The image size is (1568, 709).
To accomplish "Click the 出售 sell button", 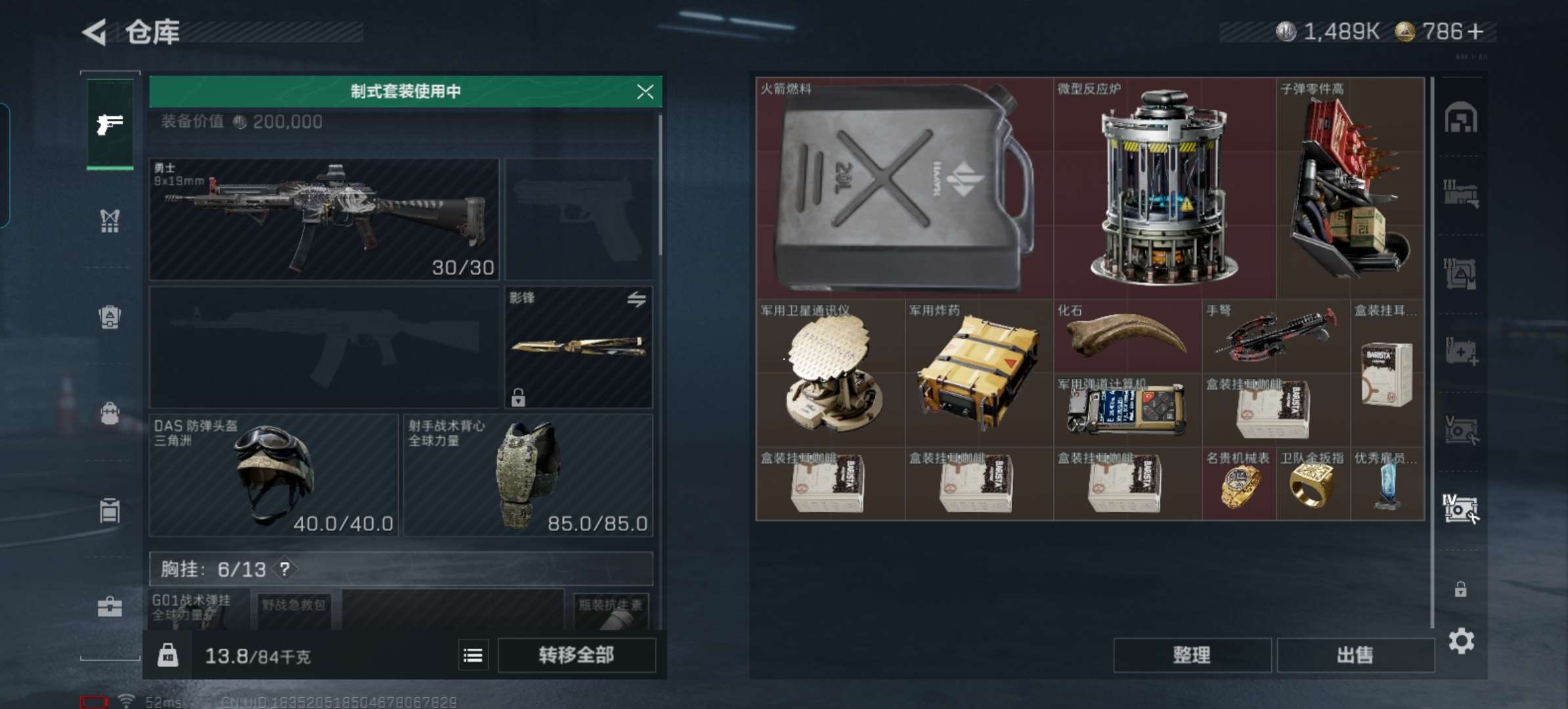I will click(x=1355, y=655).
